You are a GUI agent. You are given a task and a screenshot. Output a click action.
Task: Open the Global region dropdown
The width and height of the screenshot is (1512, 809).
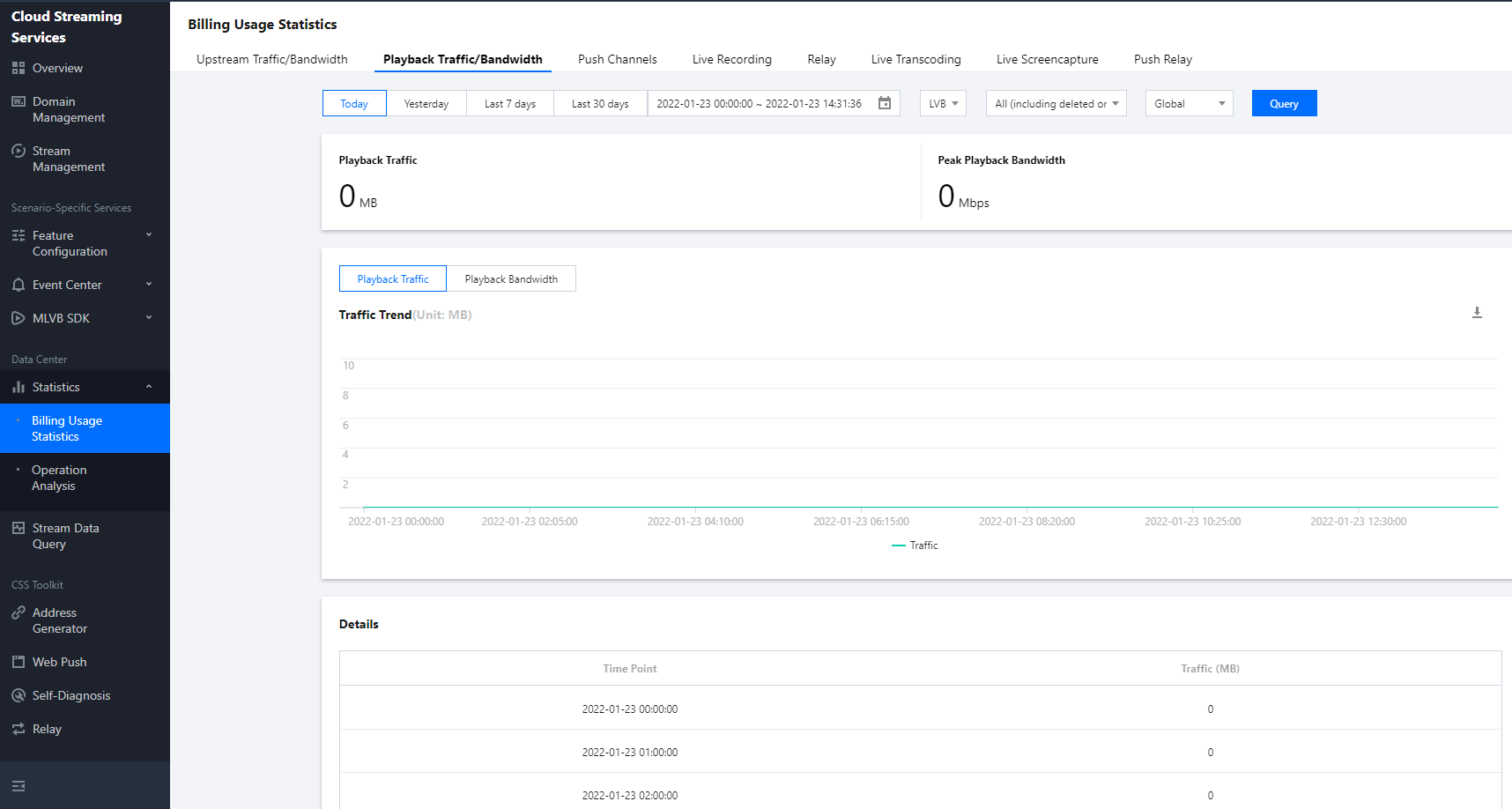click(1189, 103)
